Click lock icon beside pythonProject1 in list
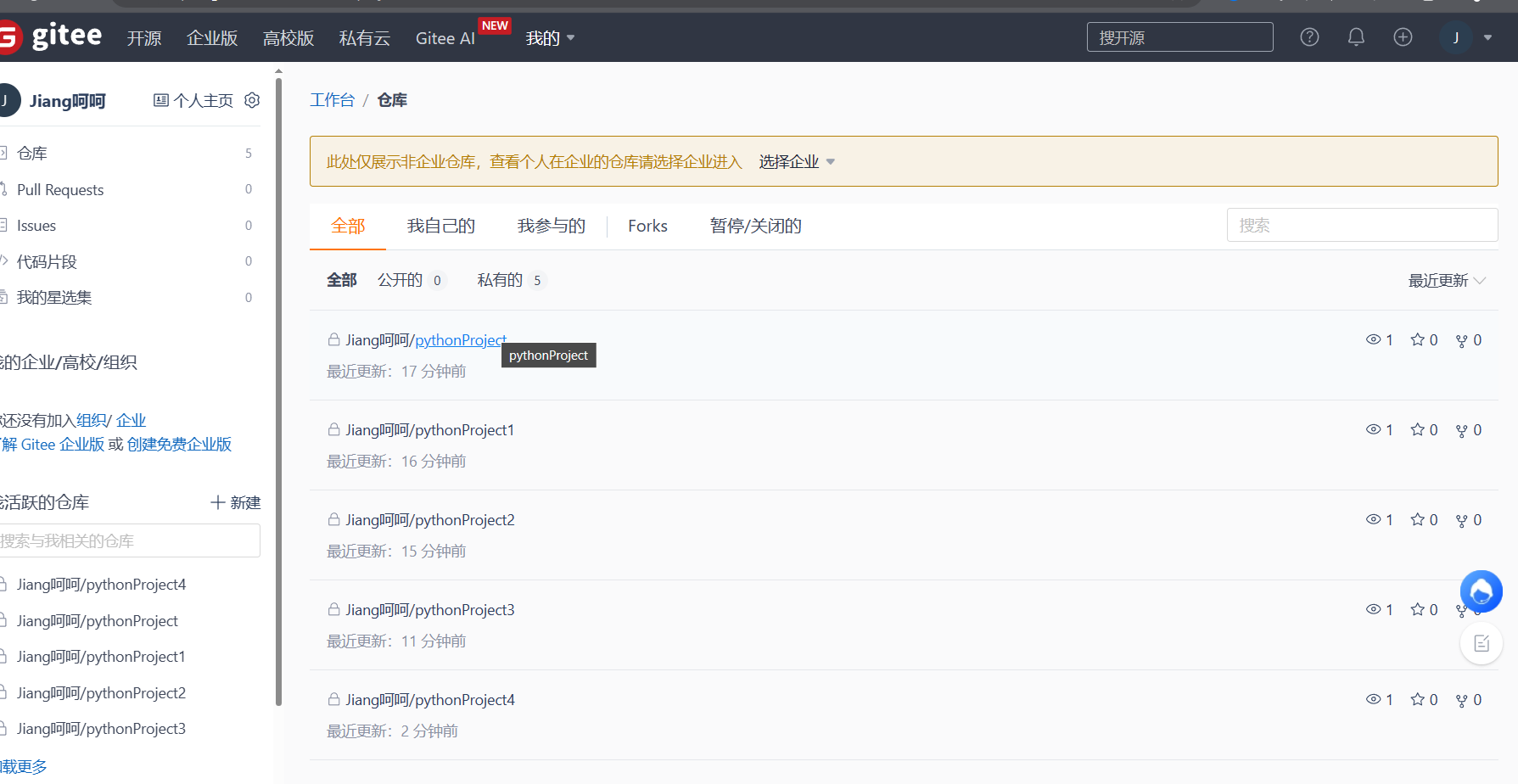 click(x=334, y=429)
